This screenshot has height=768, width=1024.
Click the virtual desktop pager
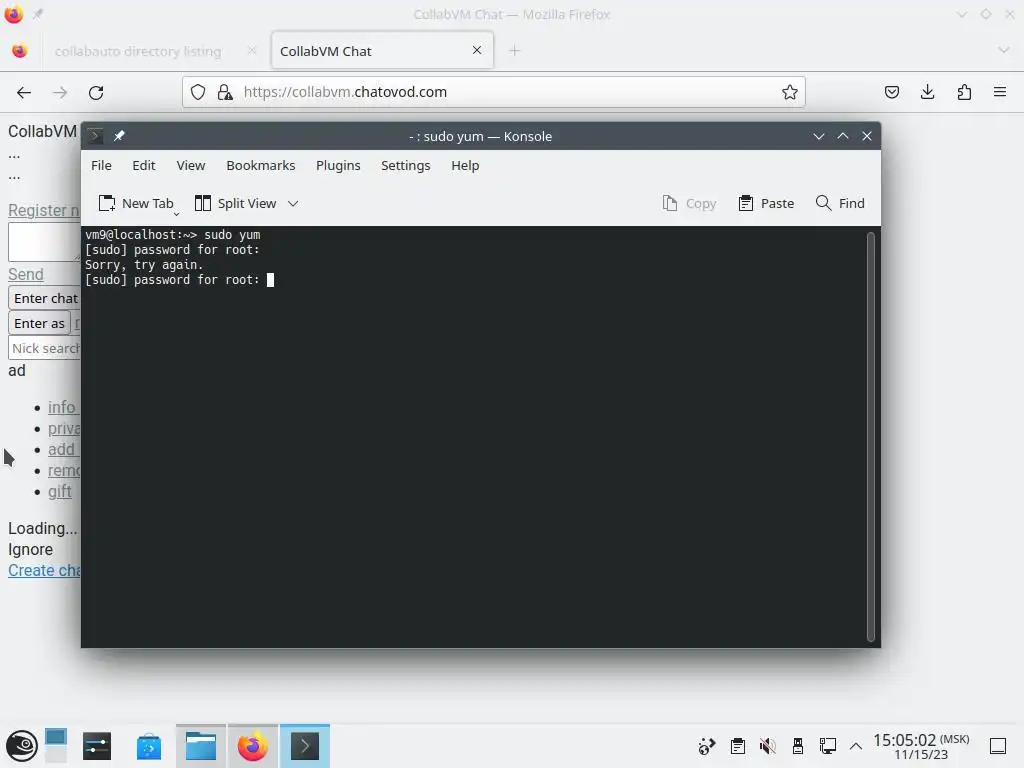pos(56,746)
